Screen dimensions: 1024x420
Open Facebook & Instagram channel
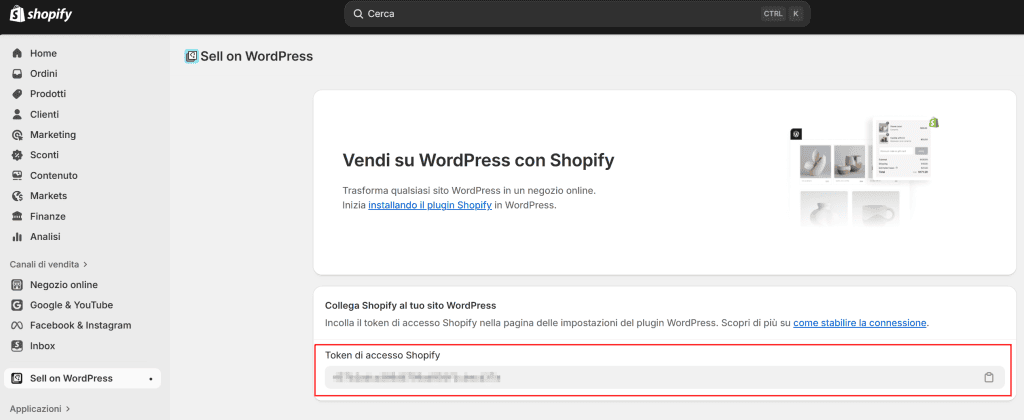pyautogui.click(x=82, y=325)
